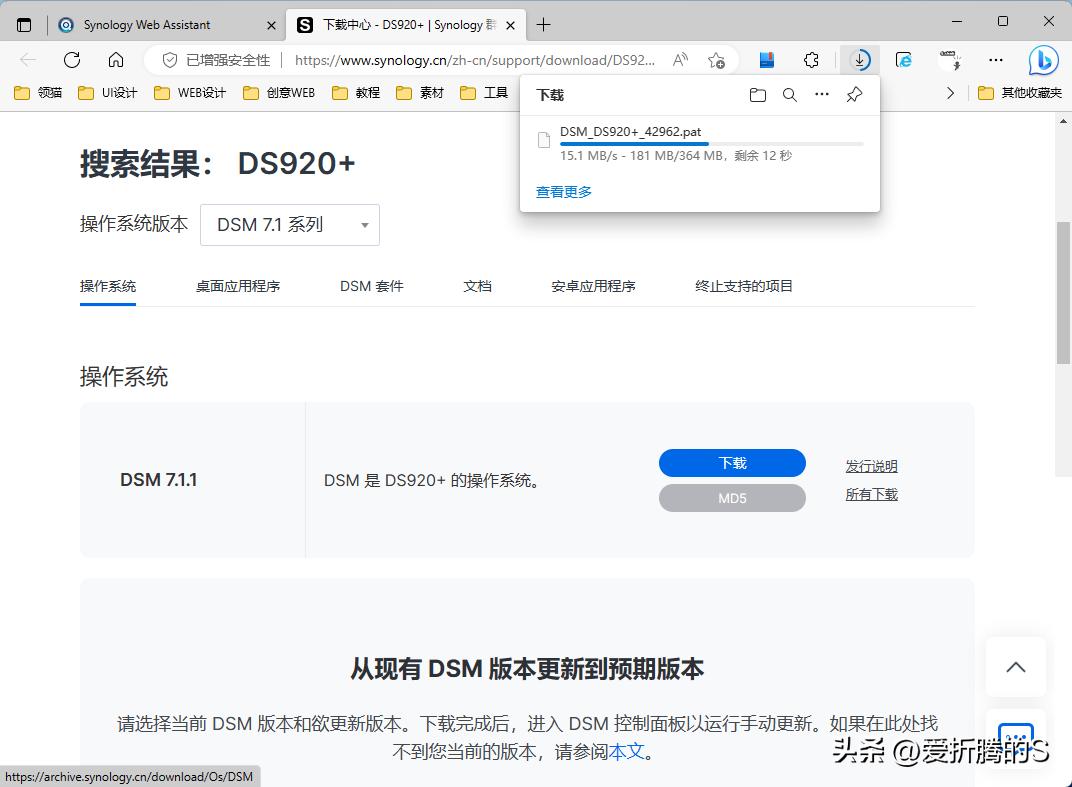
Task: Open Bing Chat in the browser corner
Action: pos(1042,60)
